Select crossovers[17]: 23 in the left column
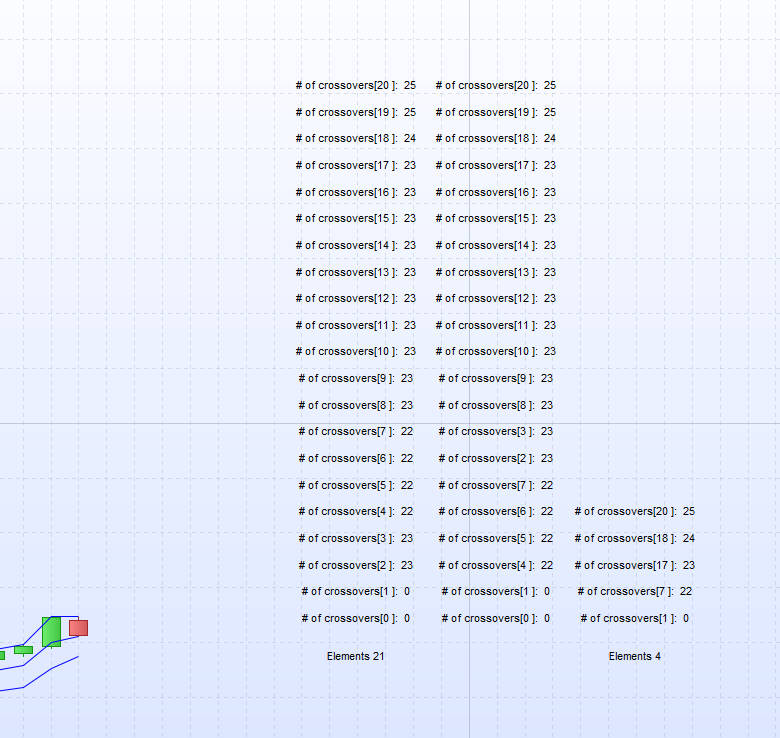 click(x=356, y=165)
